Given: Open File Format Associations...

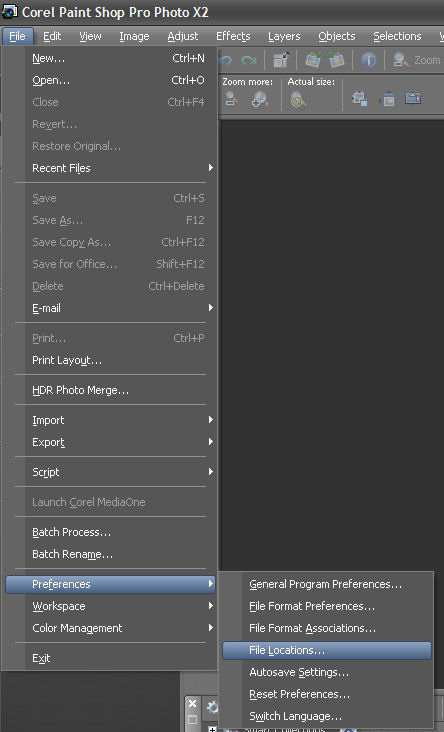Looking at the screenshot, I should pos(327,628).
